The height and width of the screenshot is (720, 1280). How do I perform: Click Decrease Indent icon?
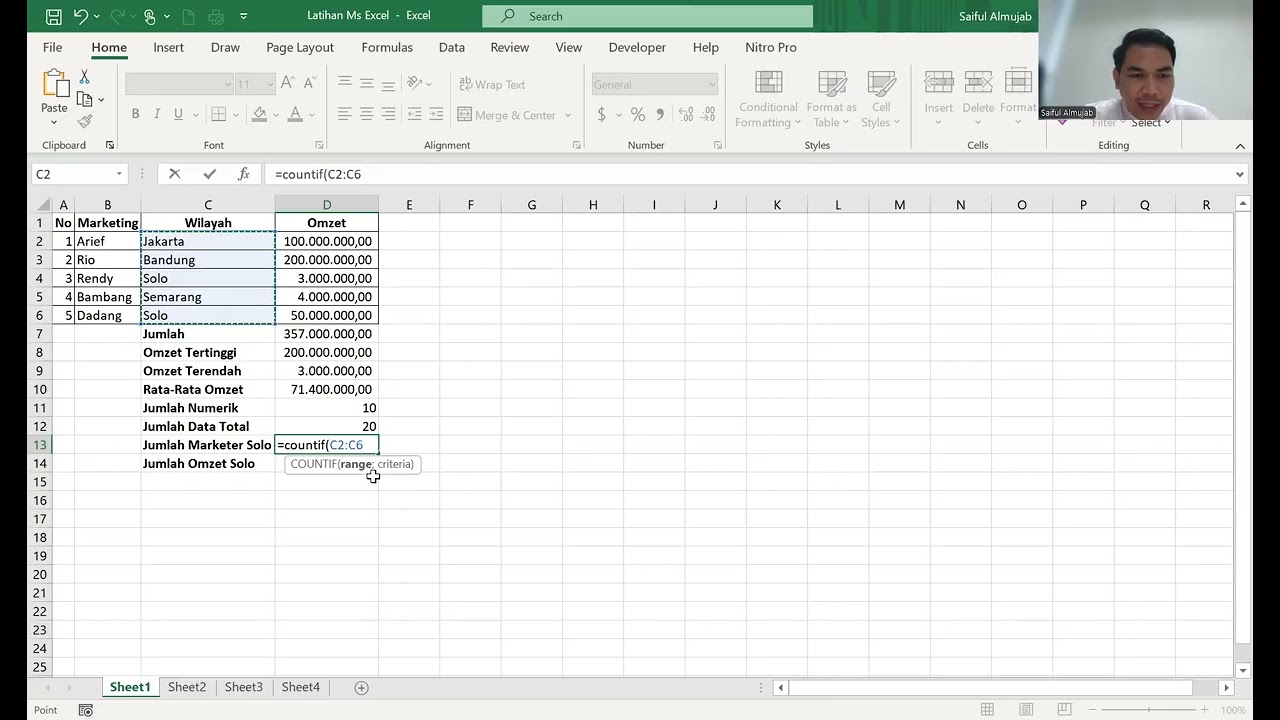click(414, 114)
